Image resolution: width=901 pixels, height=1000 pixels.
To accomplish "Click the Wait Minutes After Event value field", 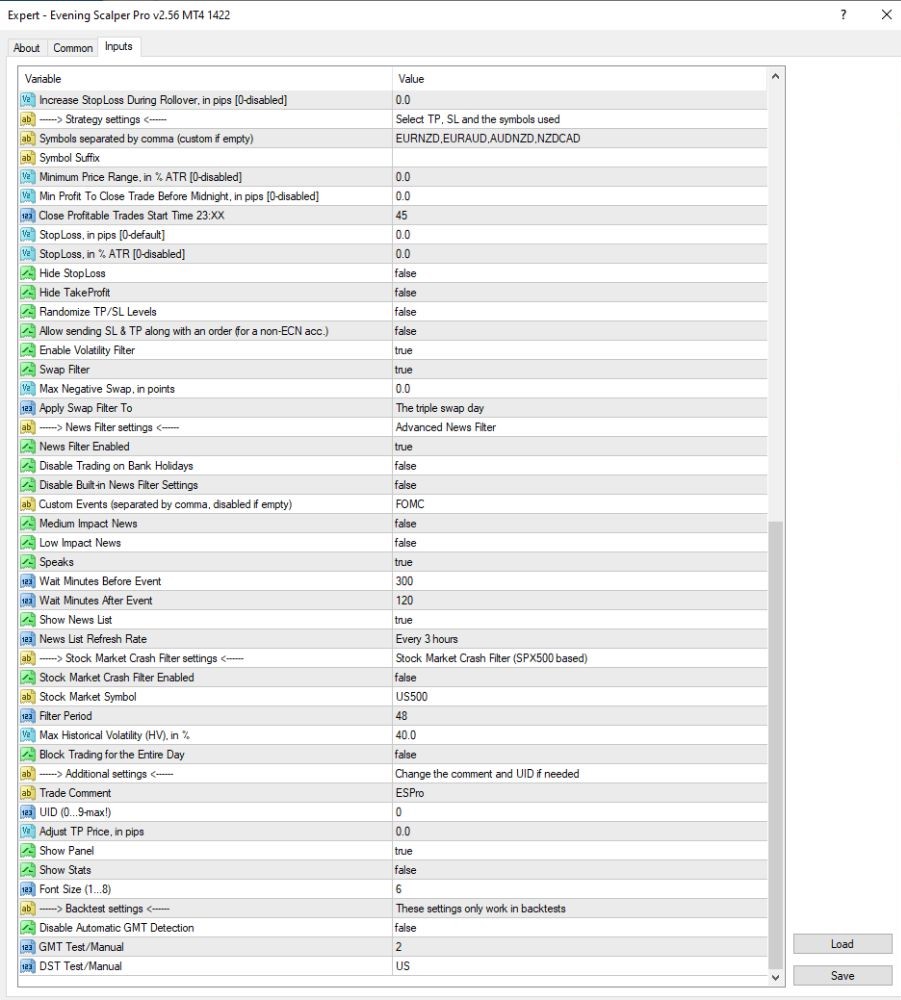I will (580, 601).
